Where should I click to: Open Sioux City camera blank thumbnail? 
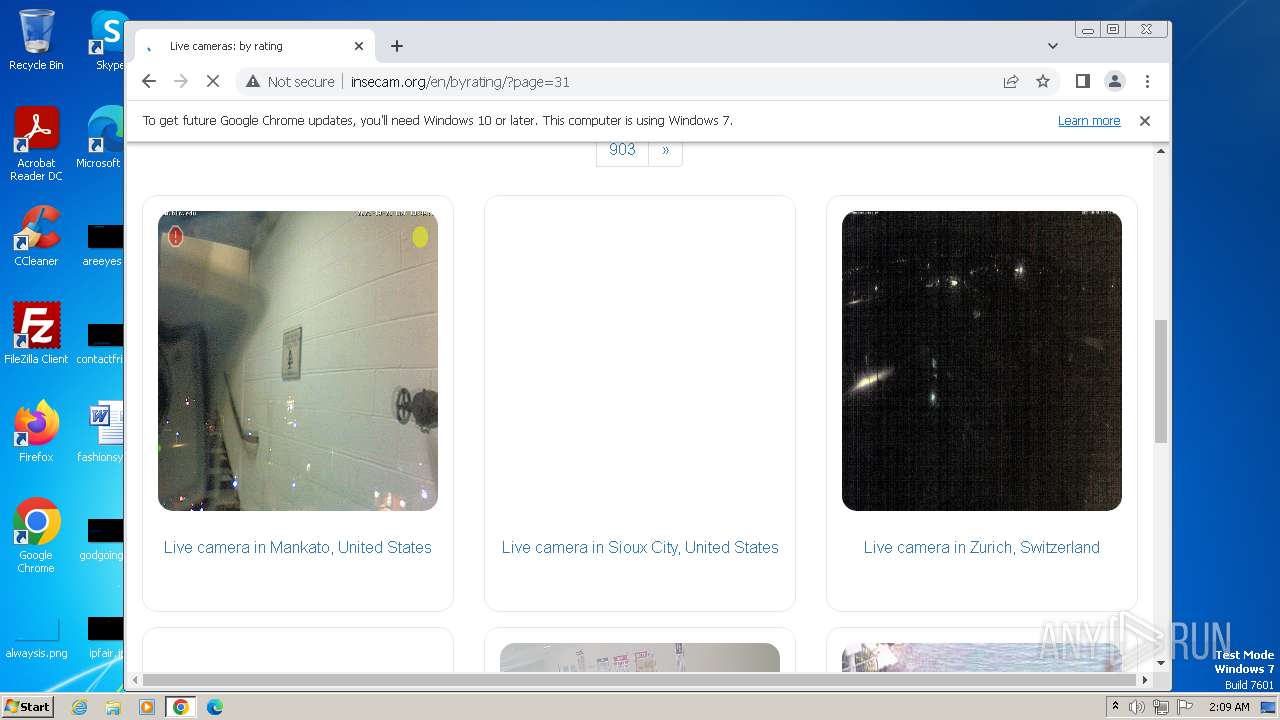pos(640,361)
